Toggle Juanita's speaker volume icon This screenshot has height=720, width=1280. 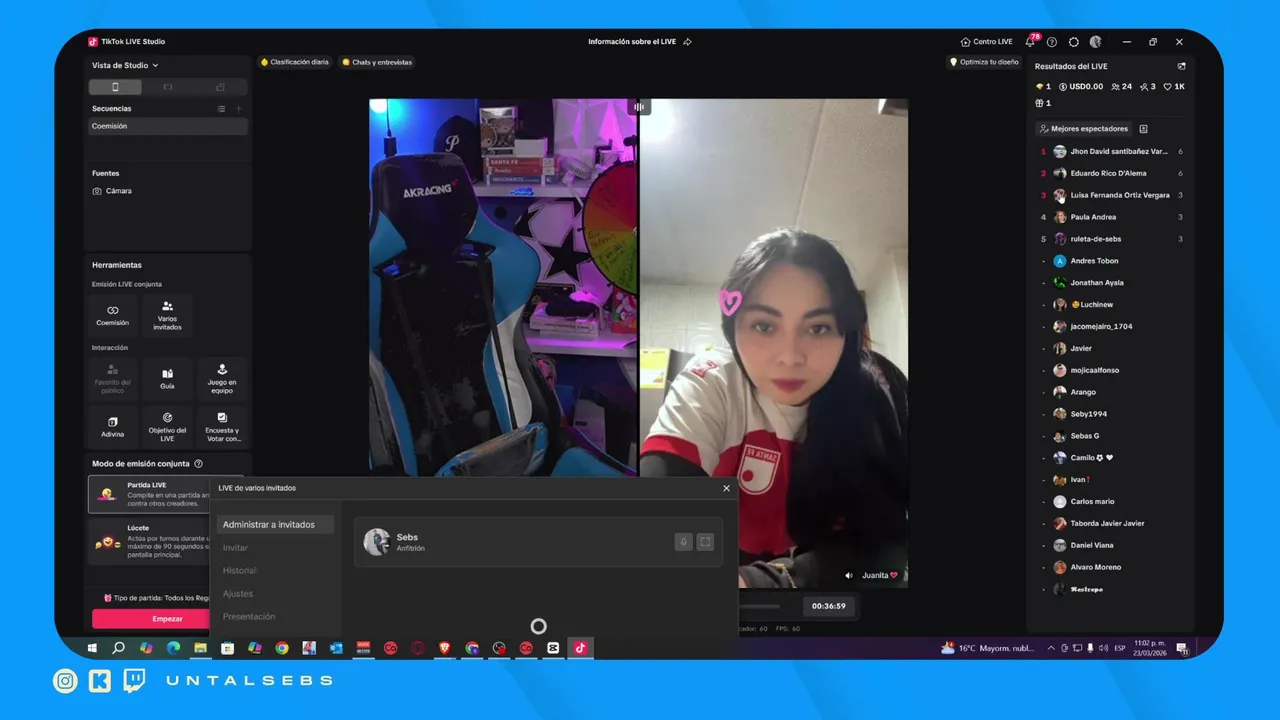(849, 576)
